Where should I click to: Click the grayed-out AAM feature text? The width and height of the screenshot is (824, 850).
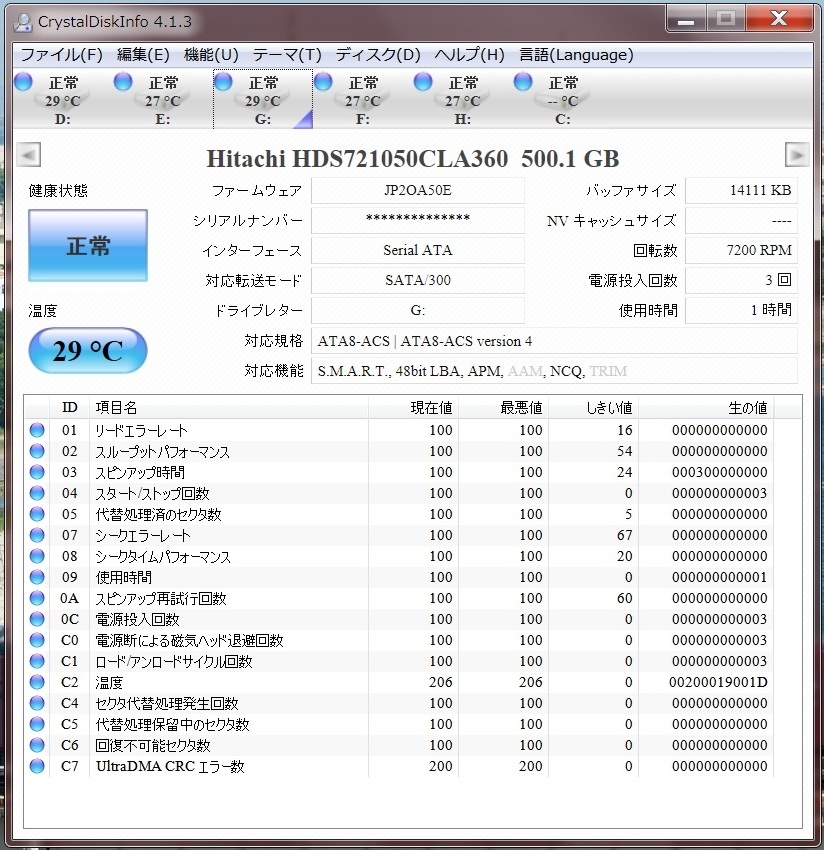pos(525,371)
